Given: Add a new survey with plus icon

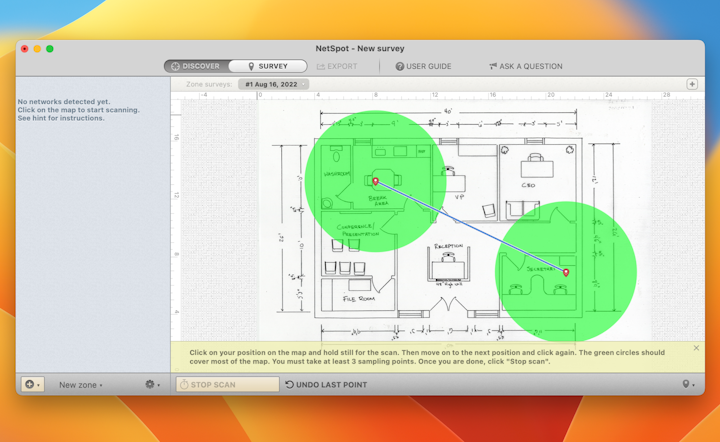Looking at the screenshot, I should pos(692,84).
